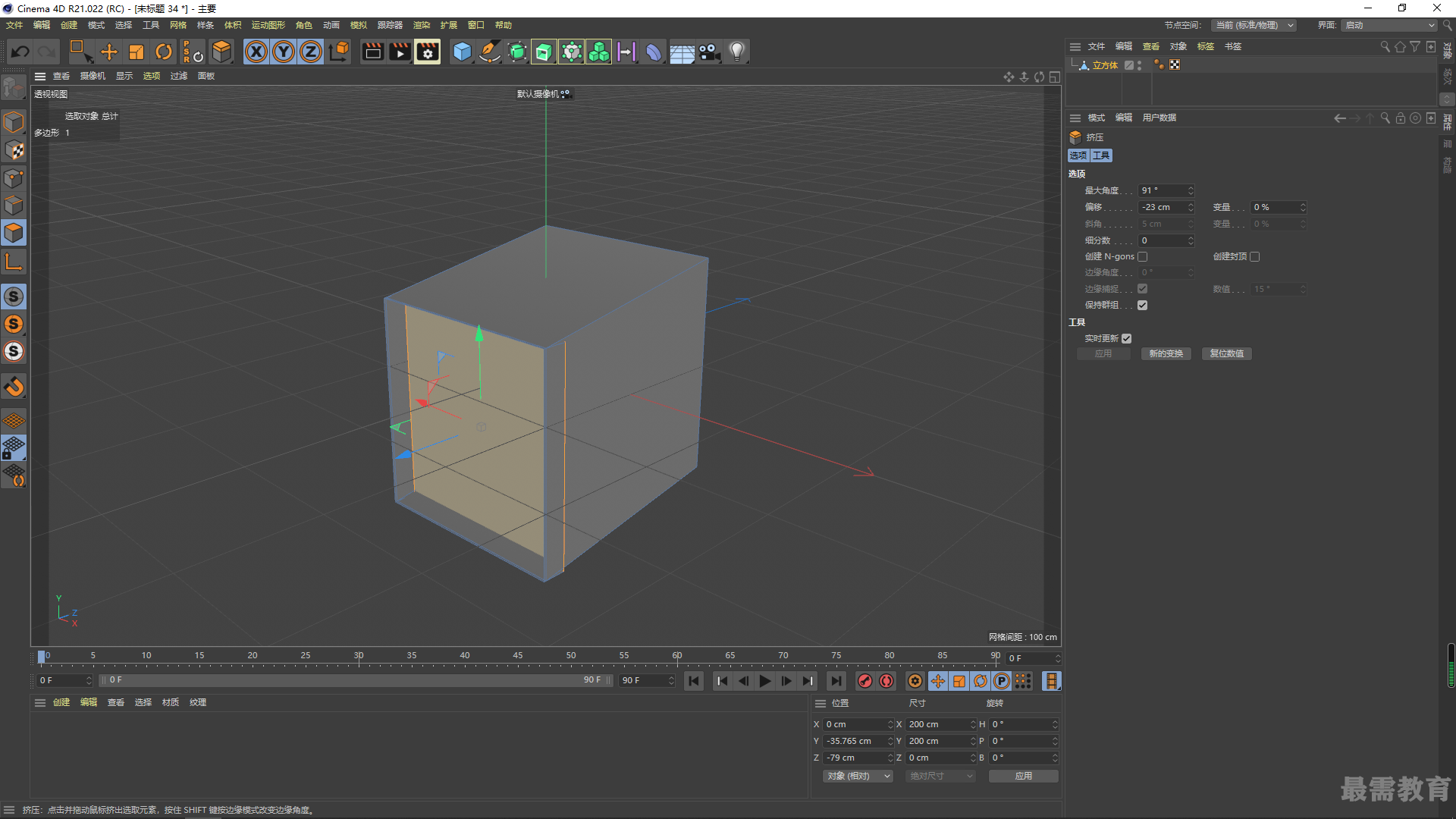The height and width of the screenshot is (819, 1456).
Task: Open 节点空间 dropdown
Action: (1253, 25)
